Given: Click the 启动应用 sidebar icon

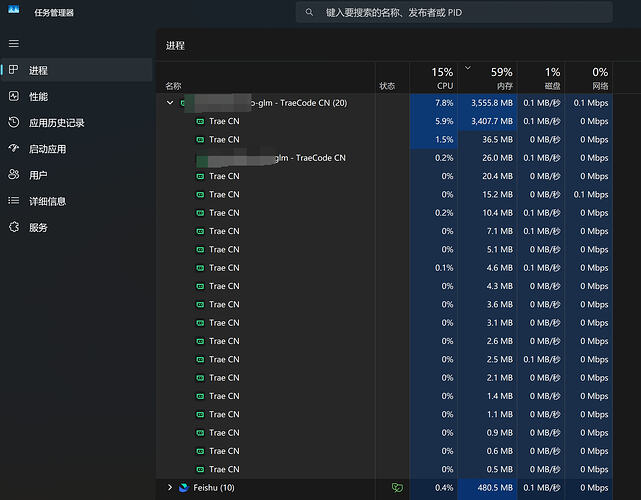Looking at the screenshot, I should point(13,148).
